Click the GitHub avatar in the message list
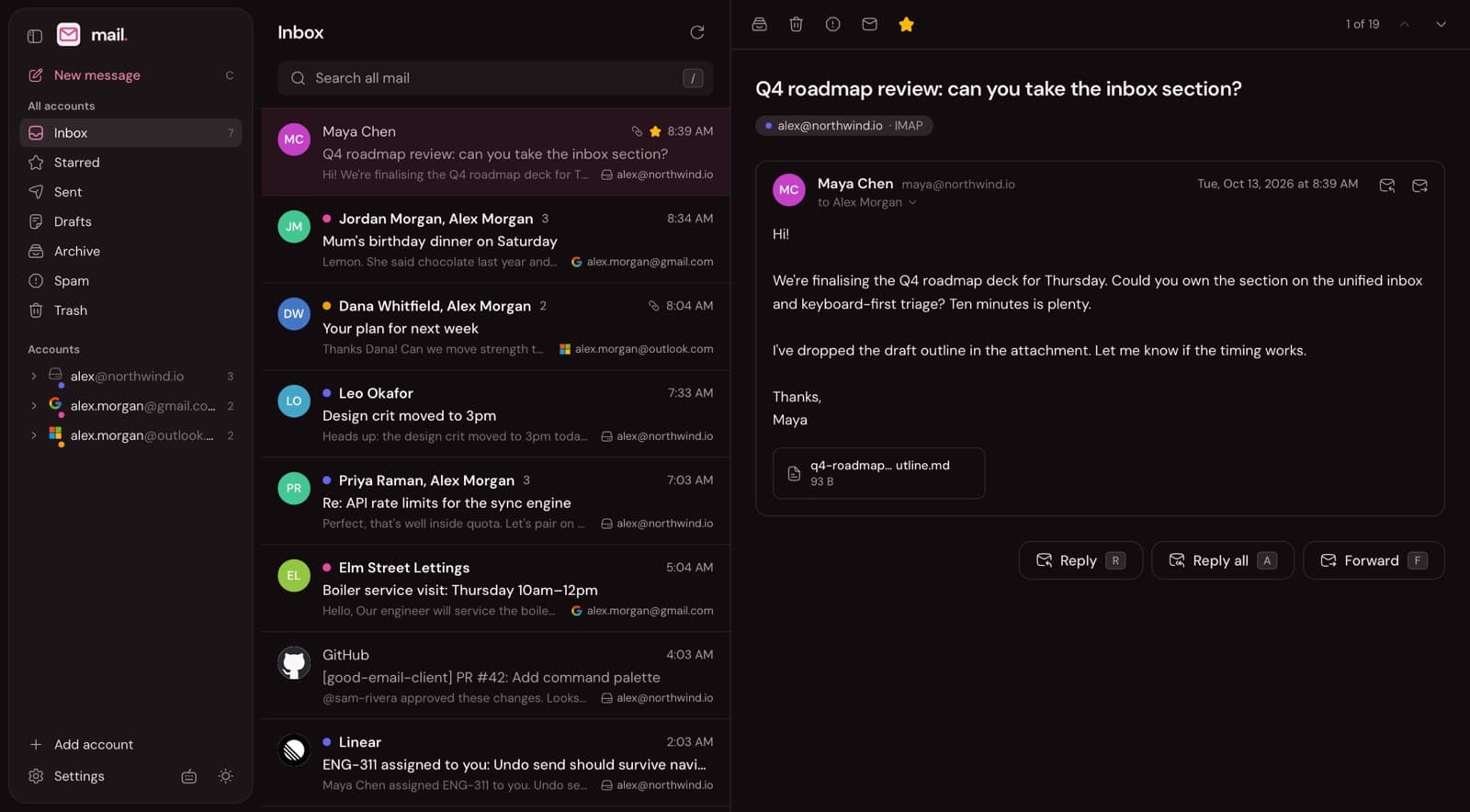The height and width of the screenshot is (812, 1470). pos(294,663)
